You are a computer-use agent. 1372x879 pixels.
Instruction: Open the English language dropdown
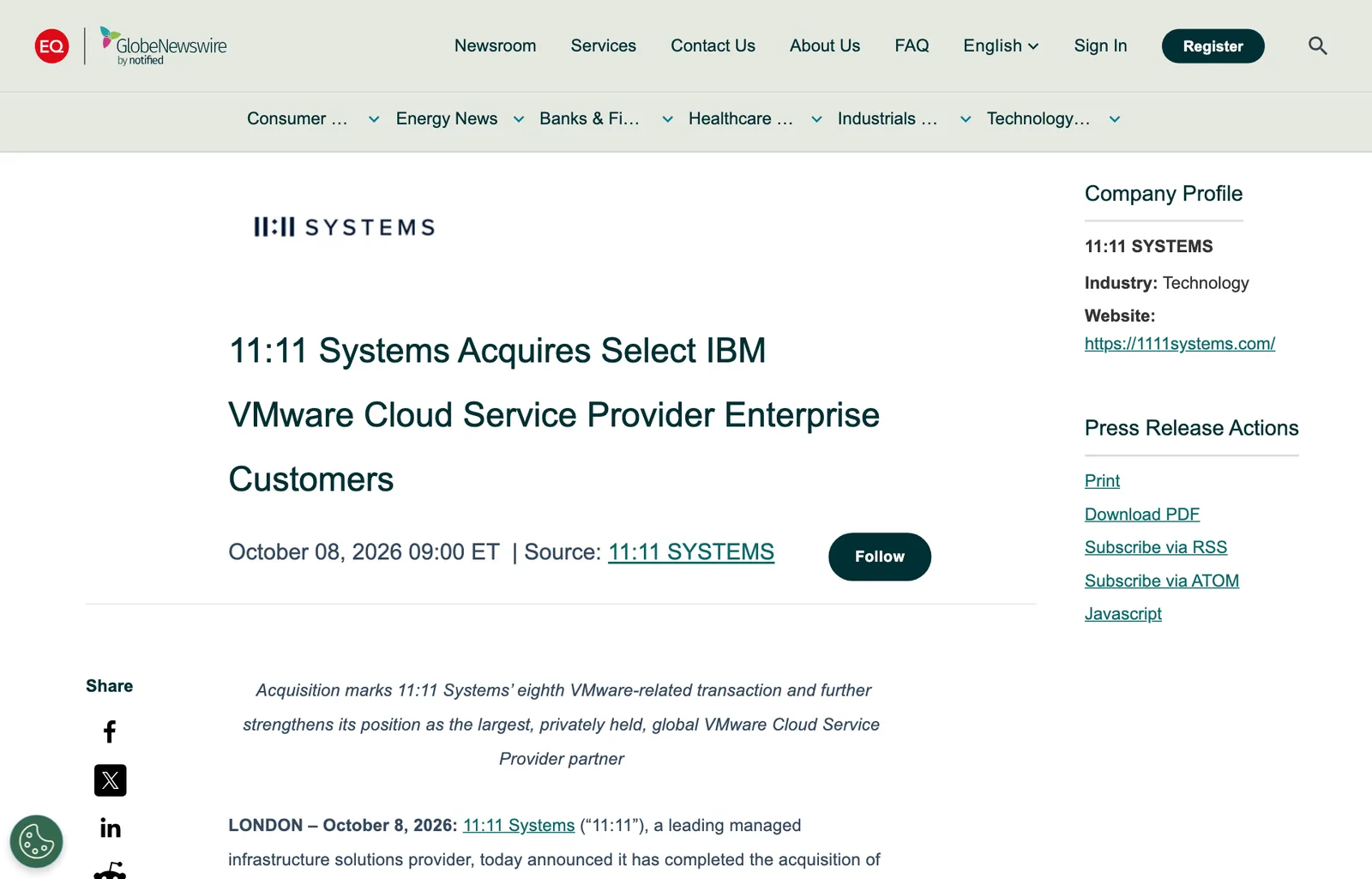[x=1001, y=45]
